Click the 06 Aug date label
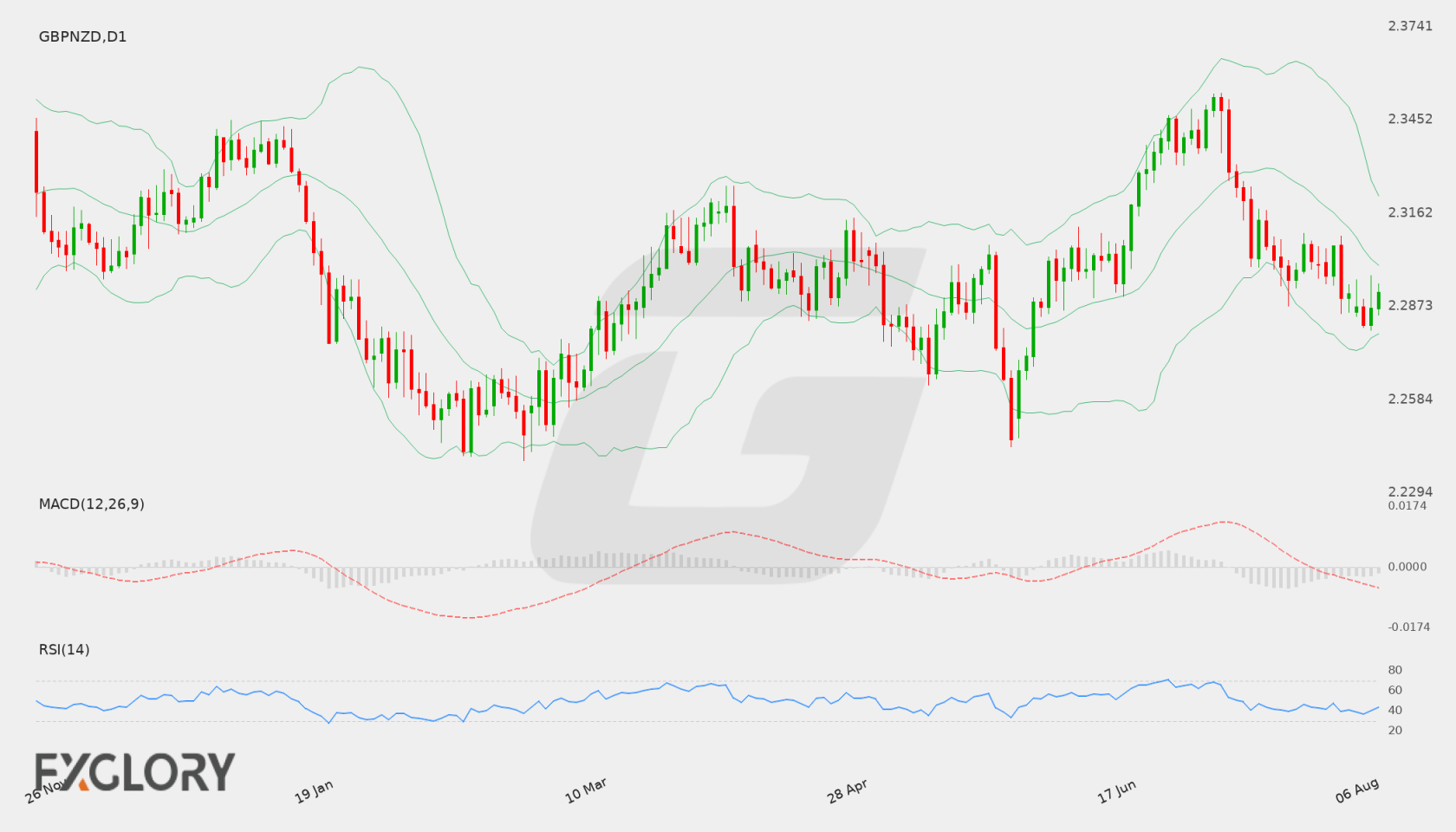1456x832 pixels. pos(1357,790)
